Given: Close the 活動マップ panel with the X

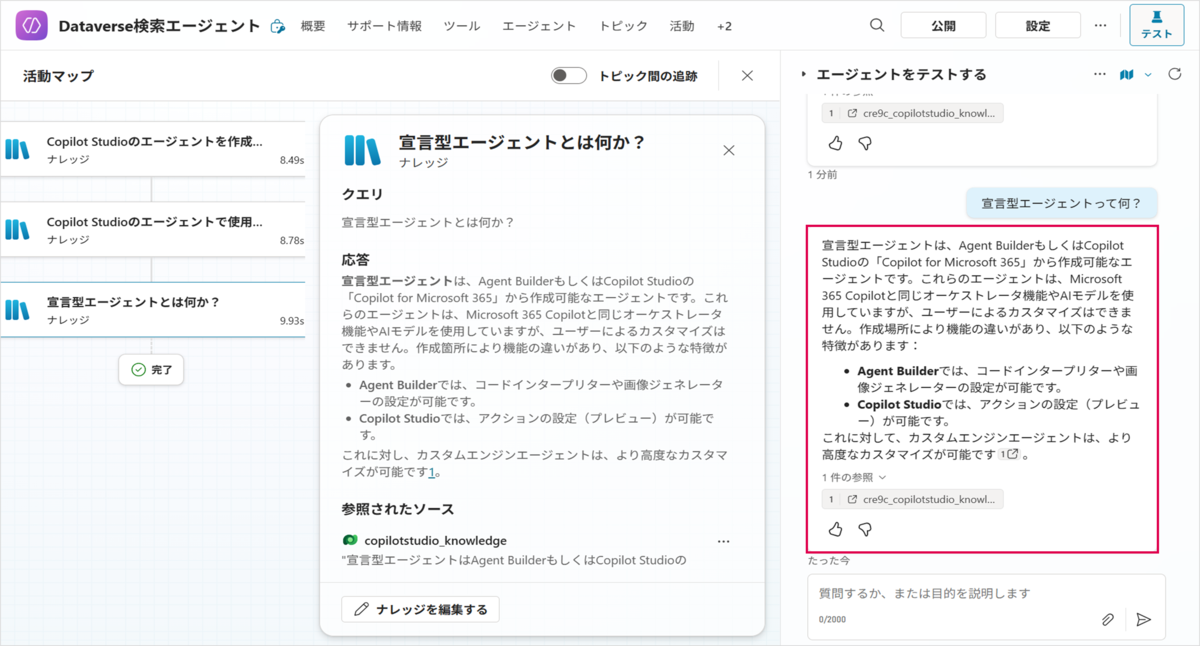Looking at the screenshot, I should (747, 75).
